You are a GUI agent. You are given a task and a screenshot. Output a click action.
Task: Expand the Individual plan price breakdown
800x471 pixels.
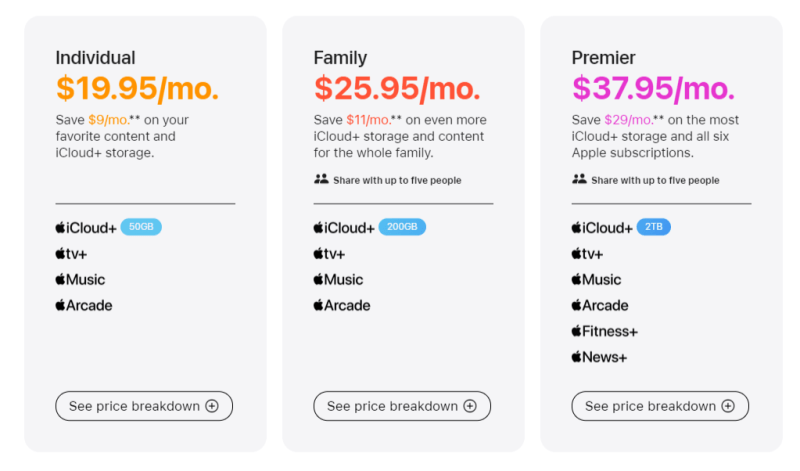[144, 406]
